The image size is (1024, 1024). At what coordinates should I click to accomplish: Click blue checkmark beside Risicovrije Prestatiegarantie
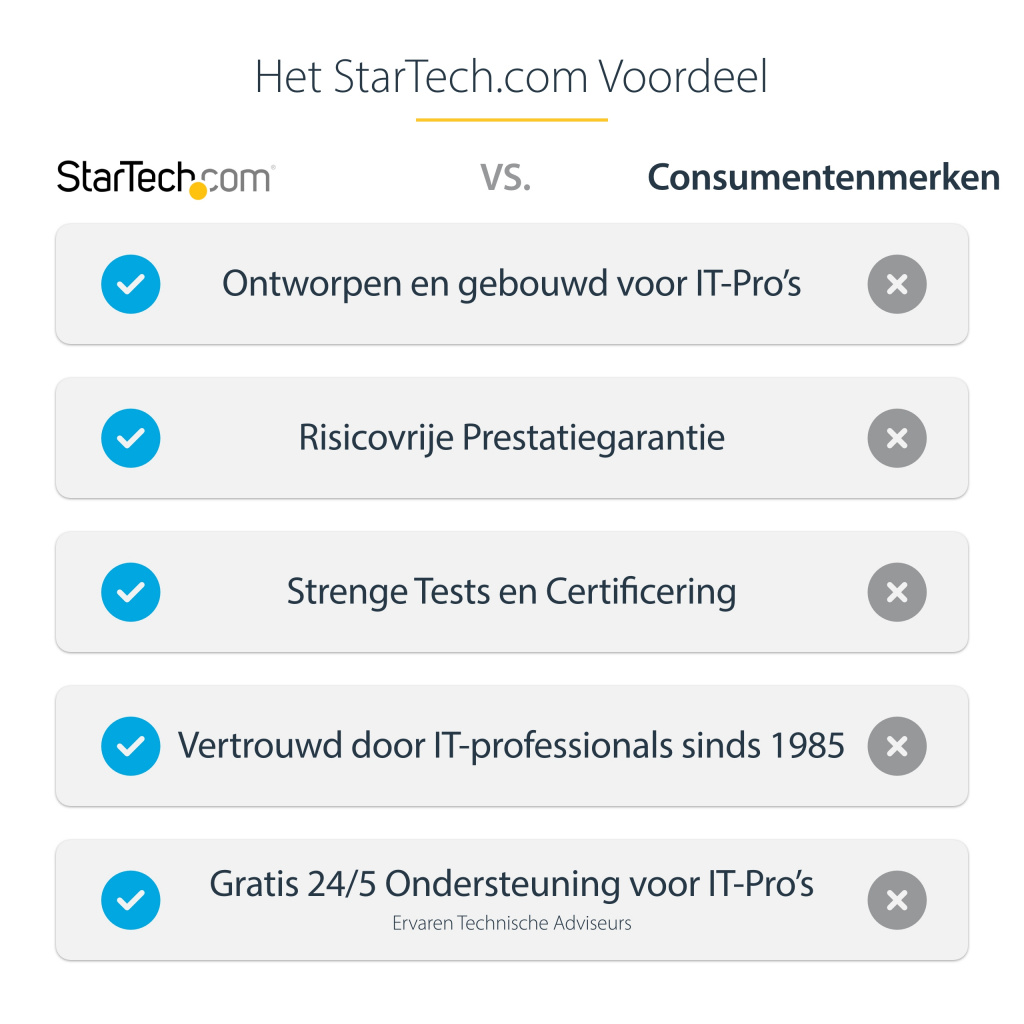[x=131, y=438]
